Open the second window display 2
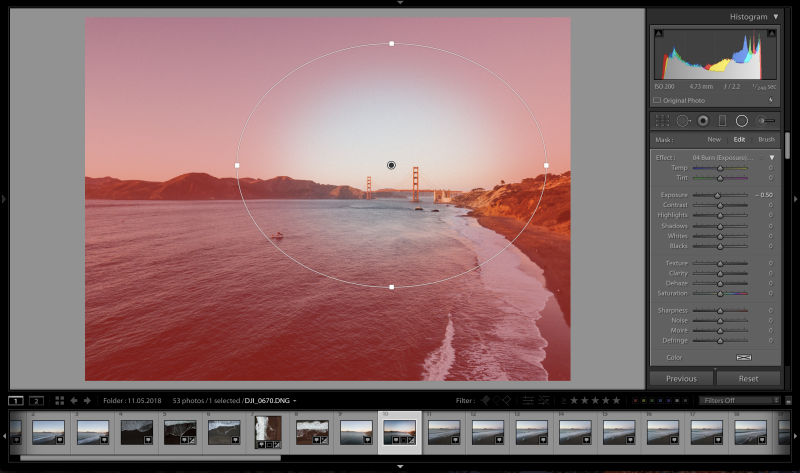The height and width of the screenshot is (473, 800). click(36, 401)
